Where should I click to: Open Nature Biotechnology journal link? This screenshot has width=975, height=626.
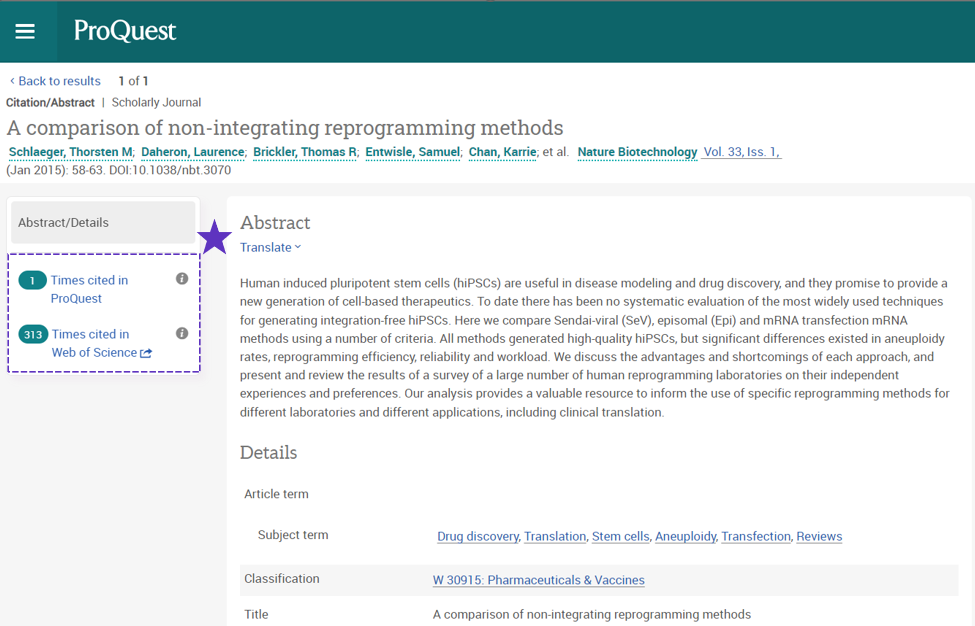pyautogui.click(x=637, y=152)
